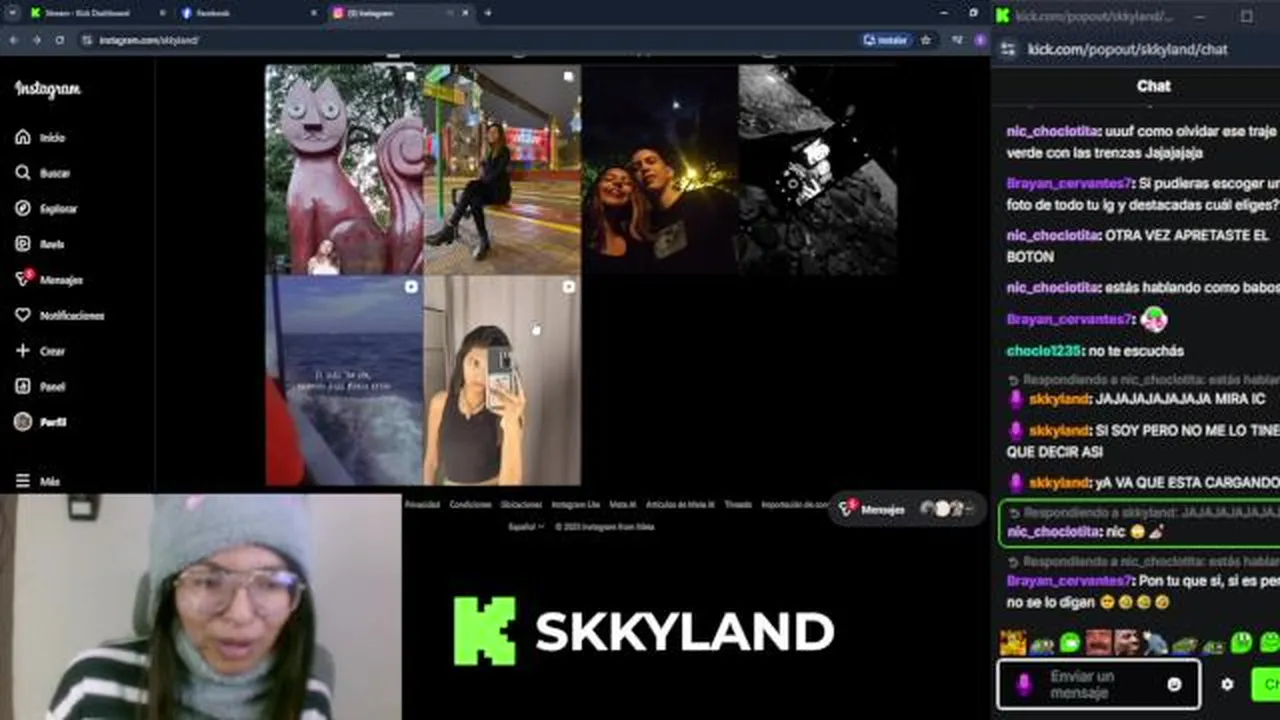Click the Ubicaciones footer link
This screenshot has height=720, width=1280.
coord(521,505)
